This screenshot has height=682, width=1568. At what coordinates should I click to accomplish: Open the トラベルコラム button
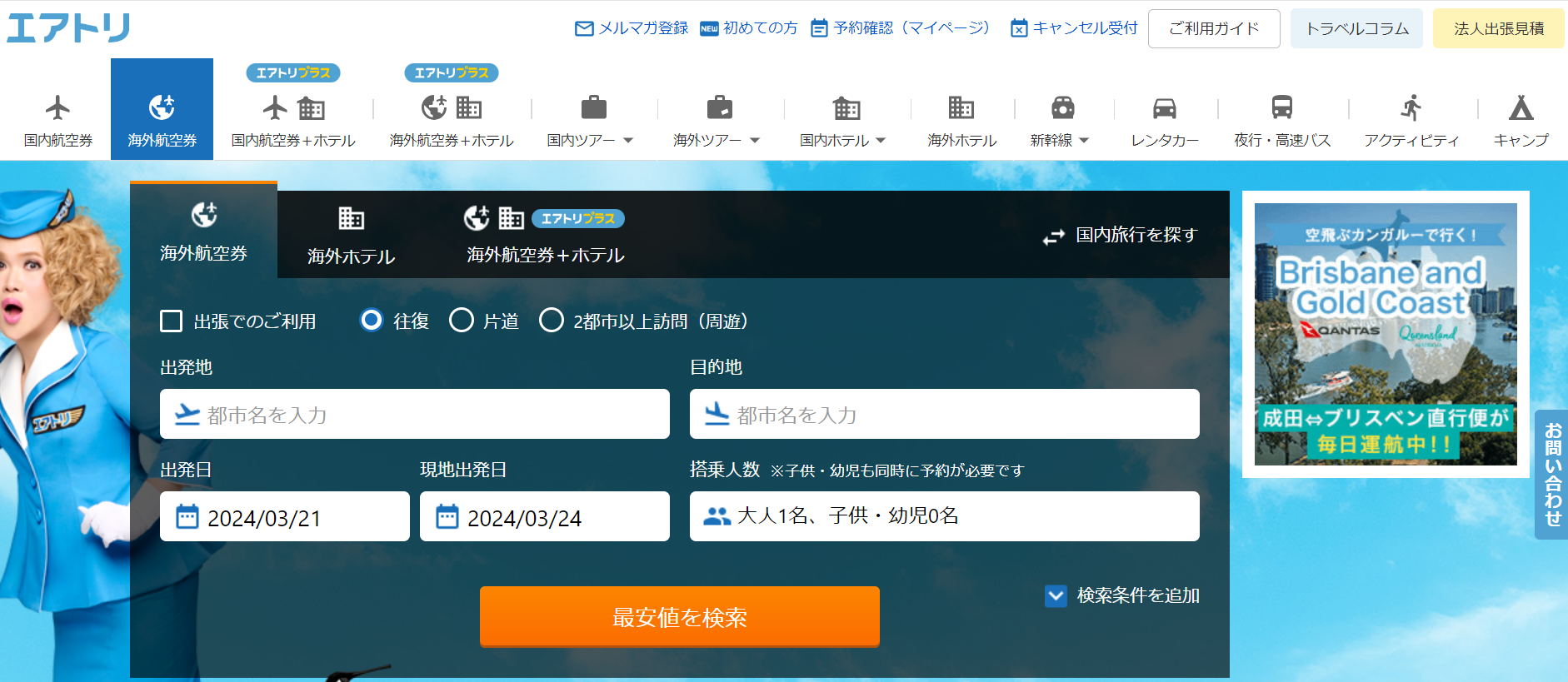tap(1356, 28)
